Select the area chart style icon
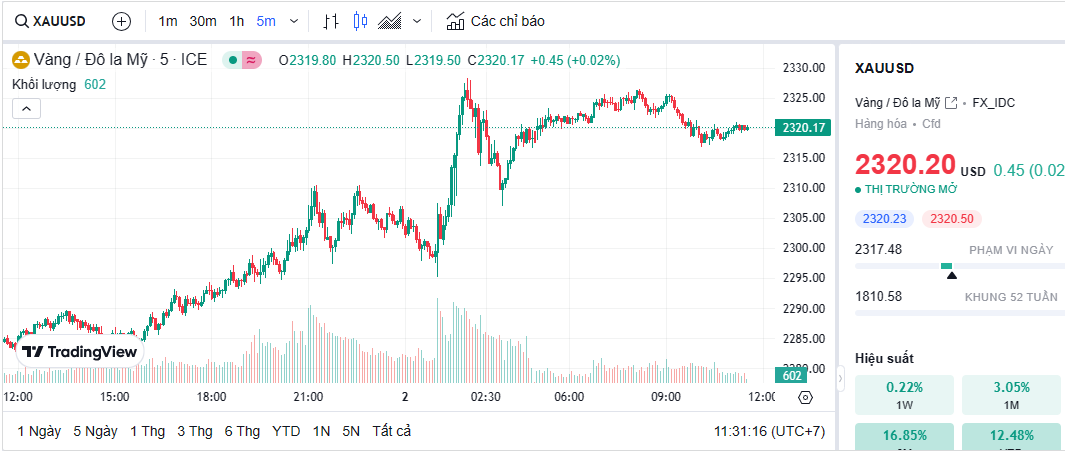 pos(390,21)
